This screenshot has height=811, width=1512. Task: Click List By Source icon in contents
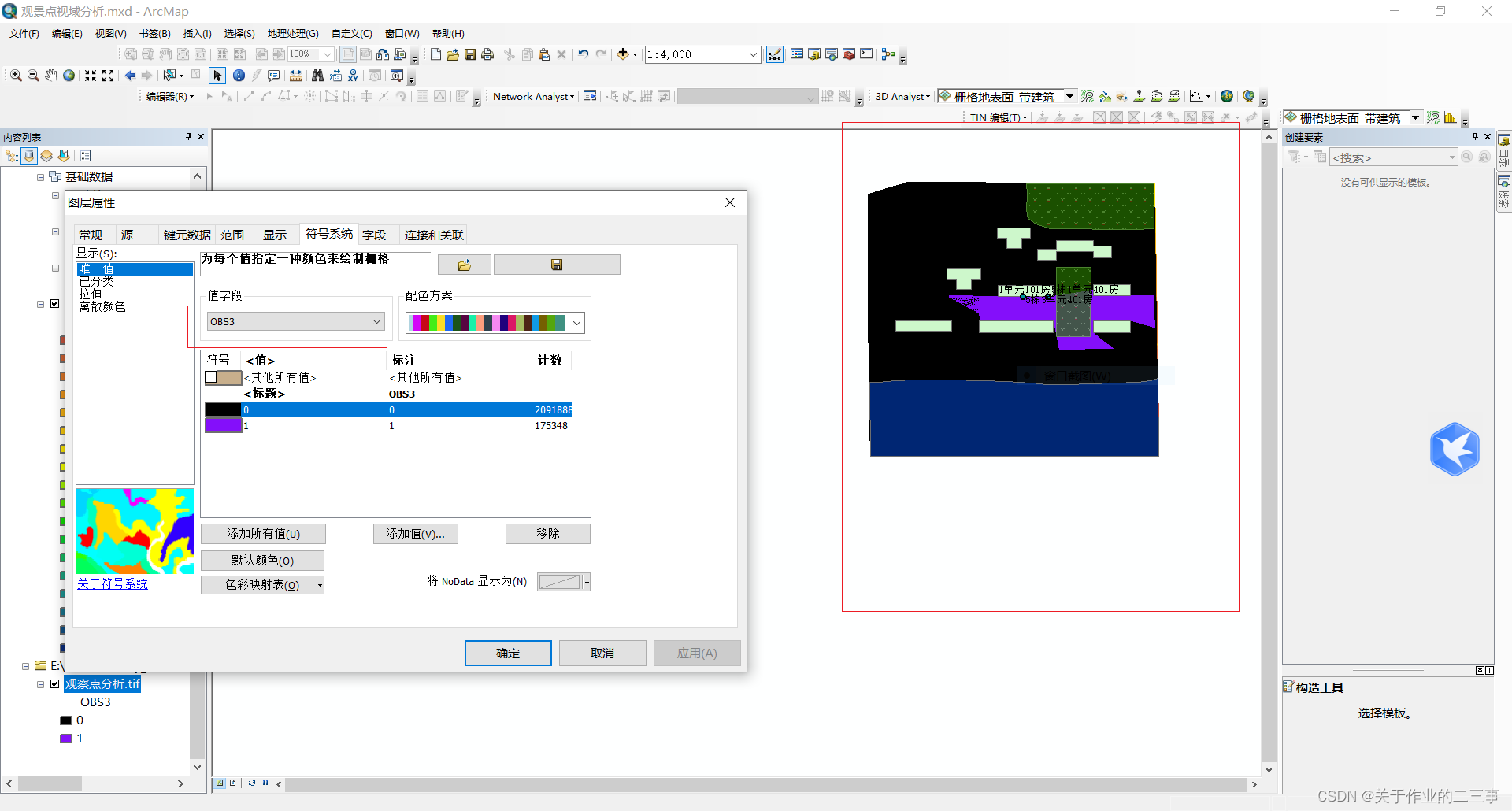[x=29, y=156]
